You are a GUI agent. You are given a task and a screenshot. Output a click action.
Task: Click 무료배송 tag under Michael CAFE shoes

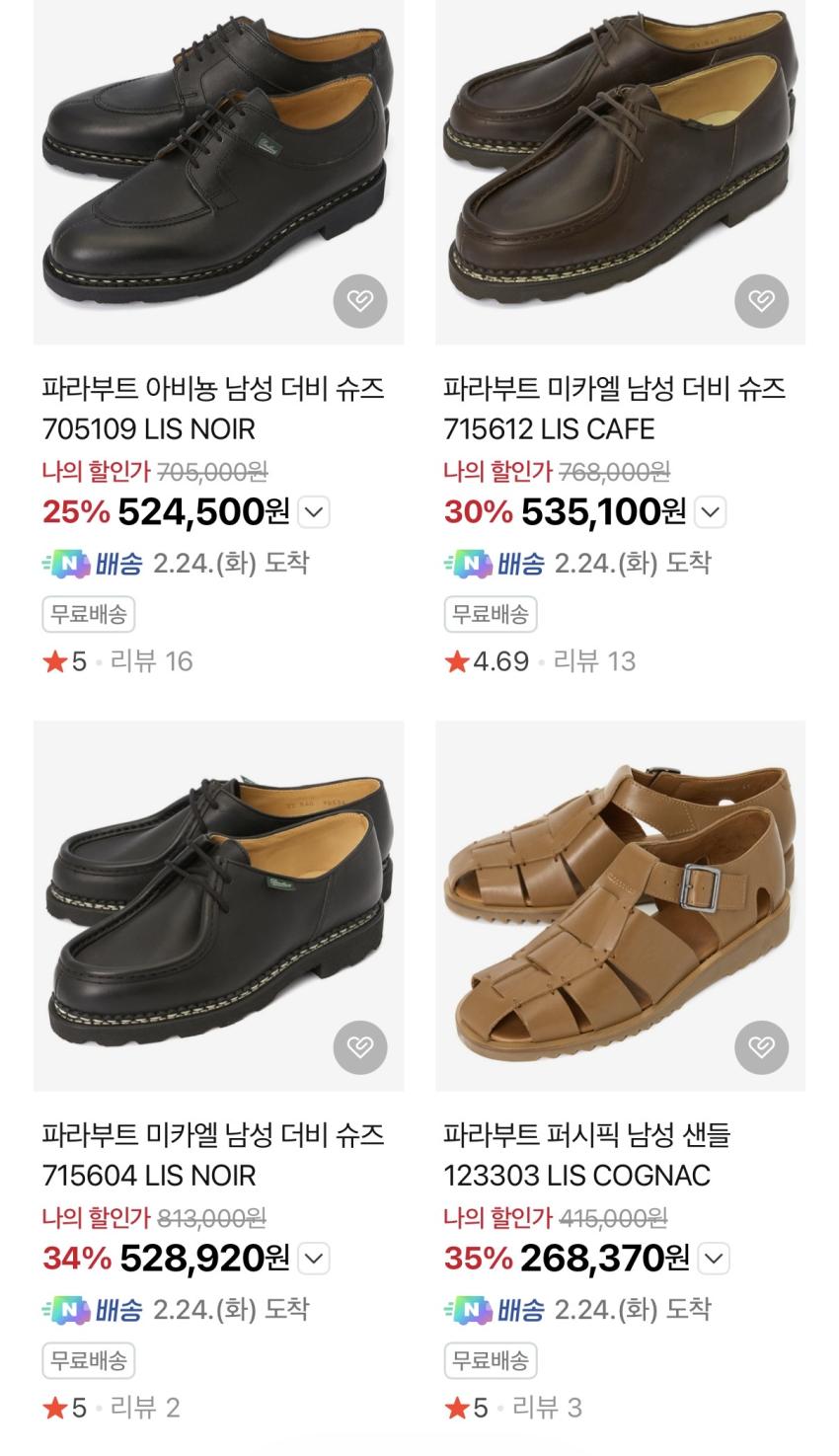tap(490, 614)
